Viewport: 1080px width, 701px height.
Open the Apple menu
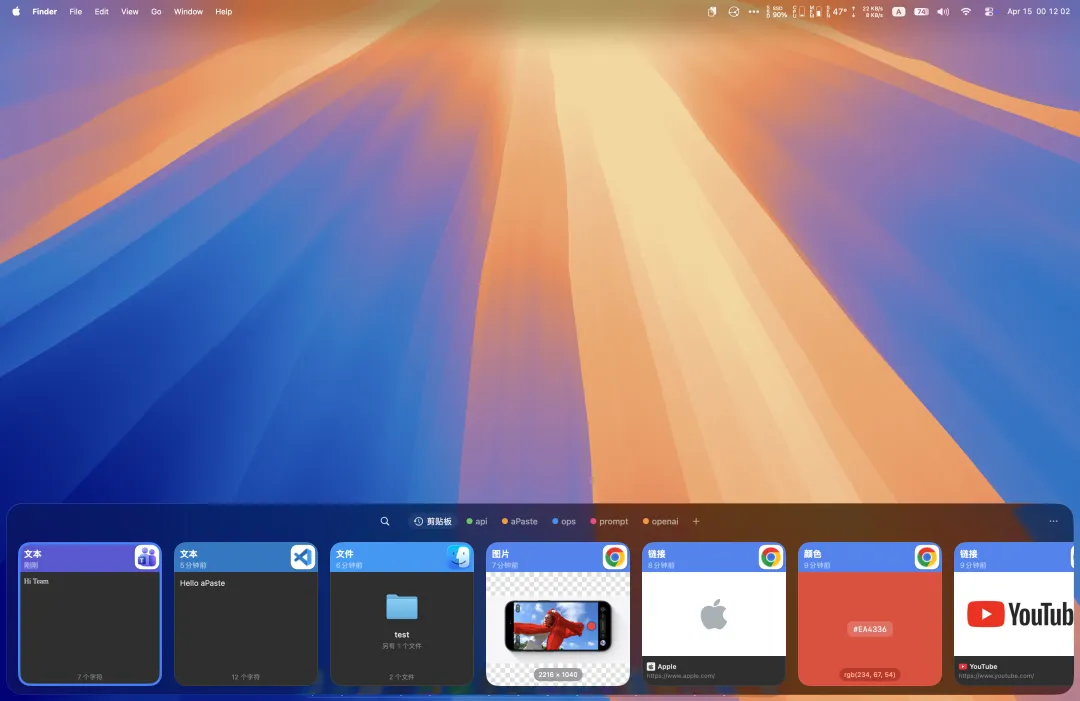[x=16, y=12]
